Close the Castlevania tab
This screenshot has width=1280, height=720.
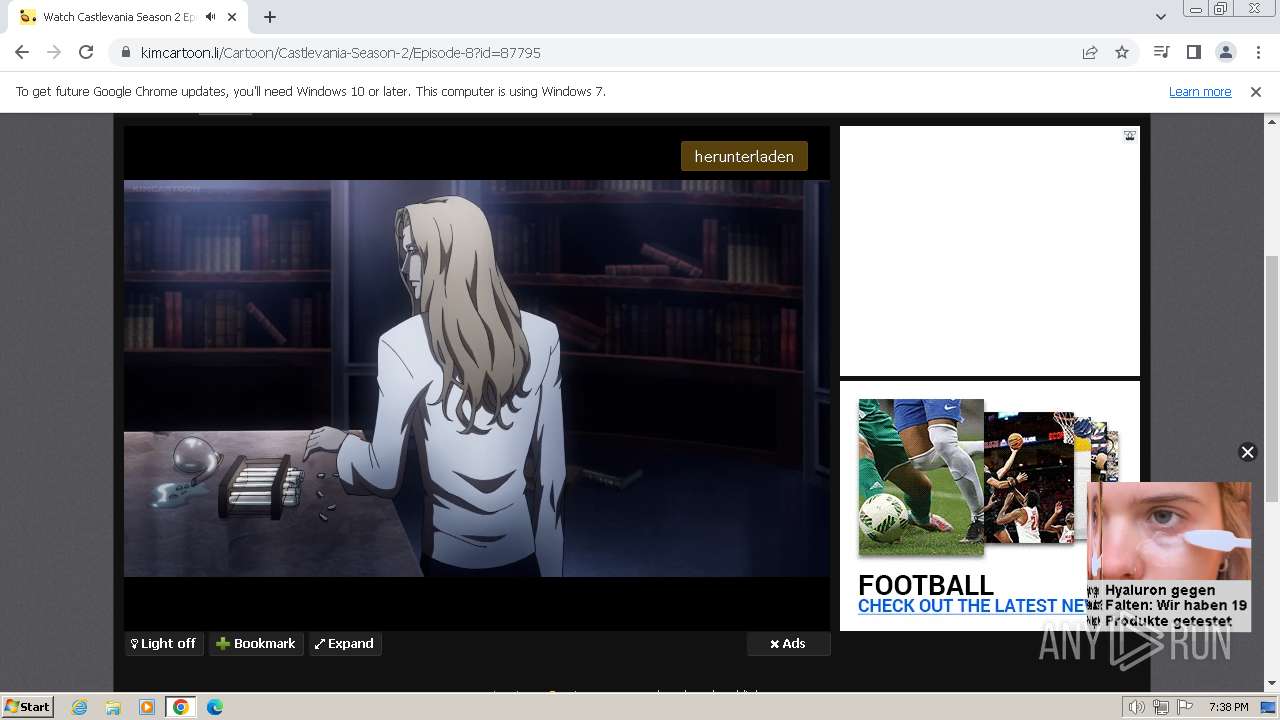(x=233, y=16)
